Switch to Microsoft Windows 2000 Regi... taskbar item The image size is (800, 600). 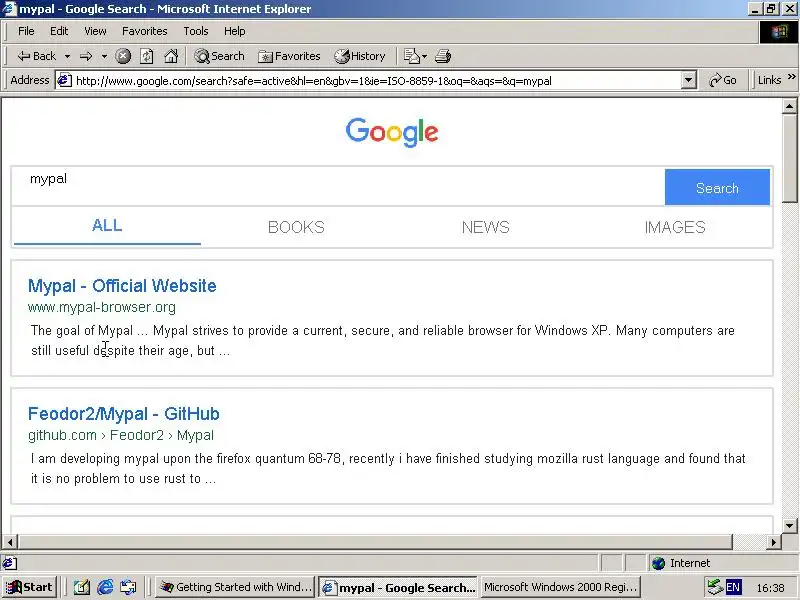[x=560, y=587]
